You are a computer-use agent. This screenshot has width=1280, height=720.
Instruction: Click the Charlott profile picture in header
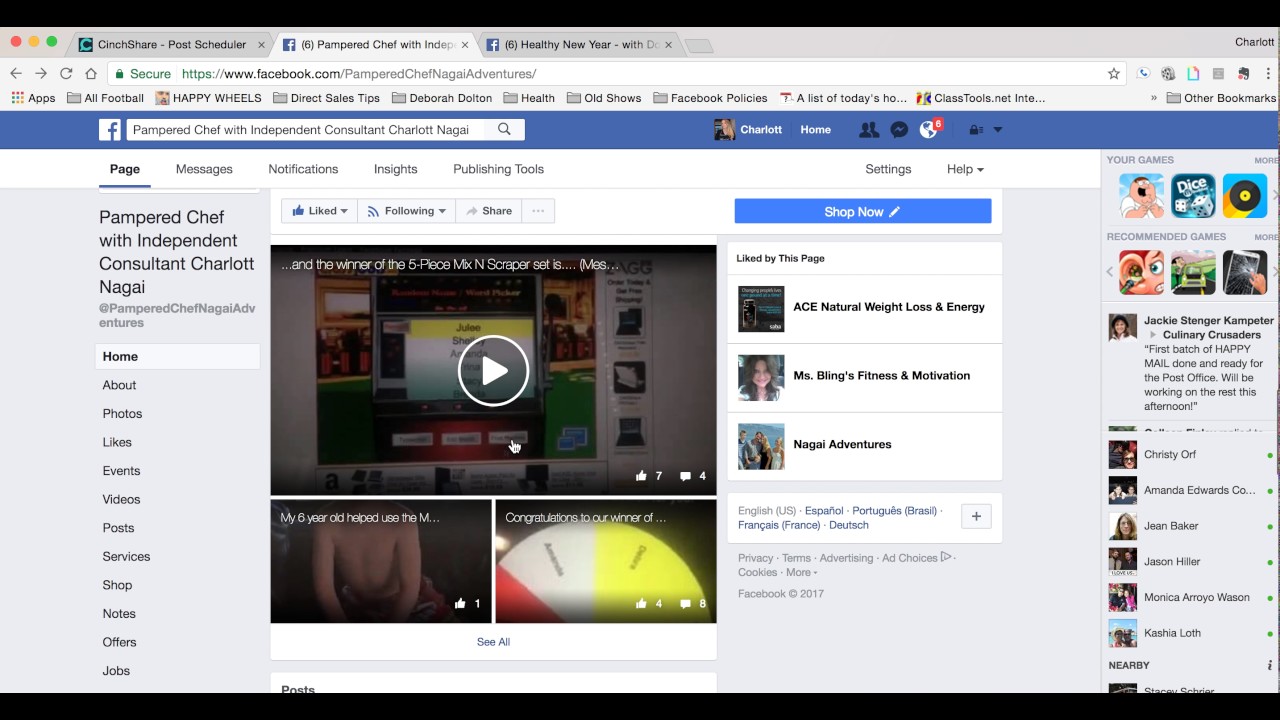click(724, 130)
